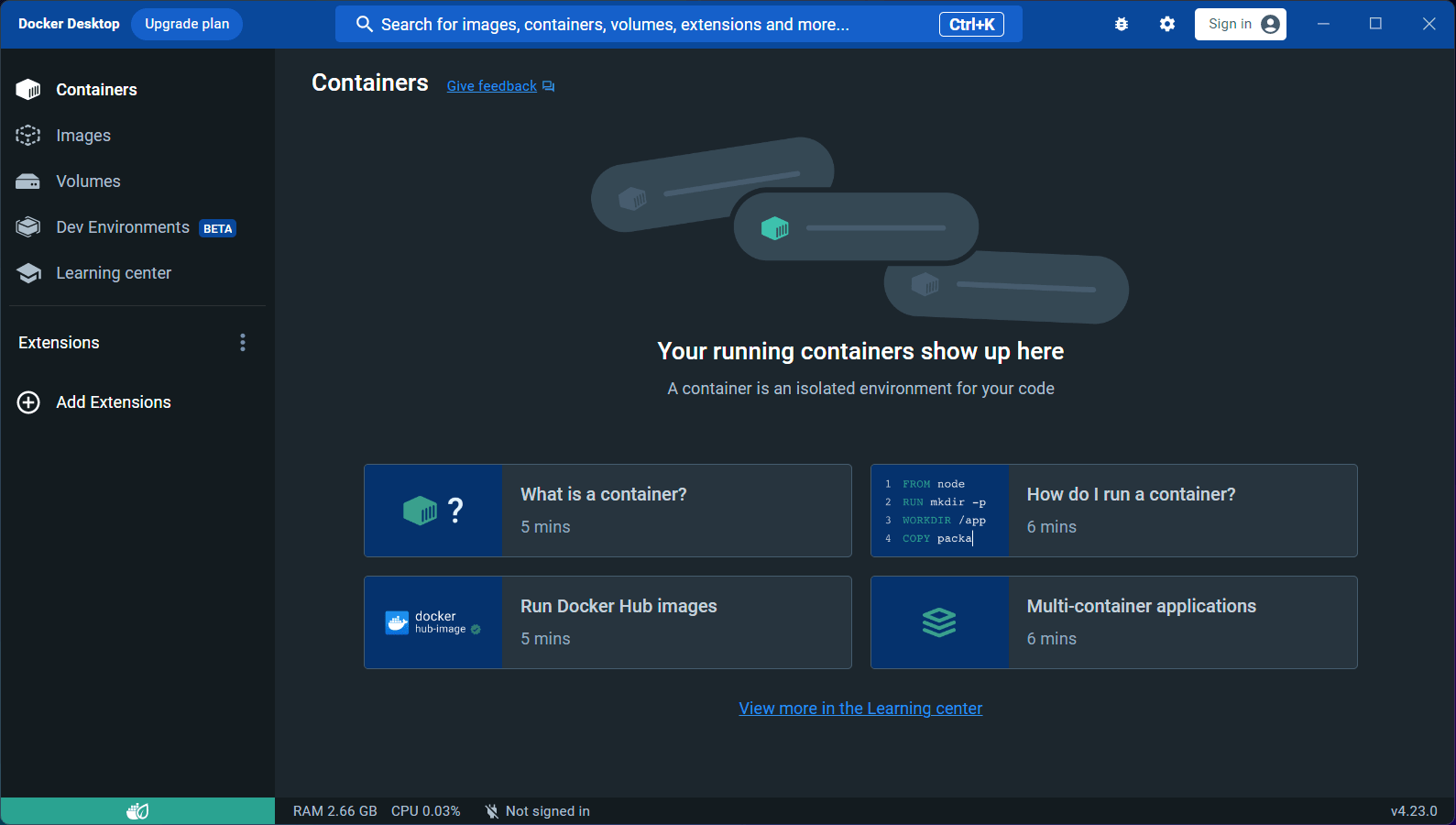Click the Docker Desktop title text
Screen dimensions: 1456x825
pyautogui.click(x=69, y=24)
